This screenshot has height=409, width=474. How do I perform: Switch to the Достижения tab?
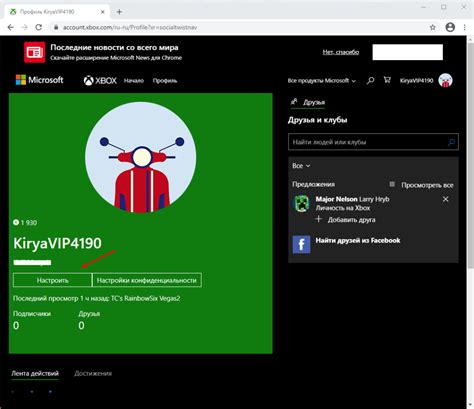[x=93, y=374]
